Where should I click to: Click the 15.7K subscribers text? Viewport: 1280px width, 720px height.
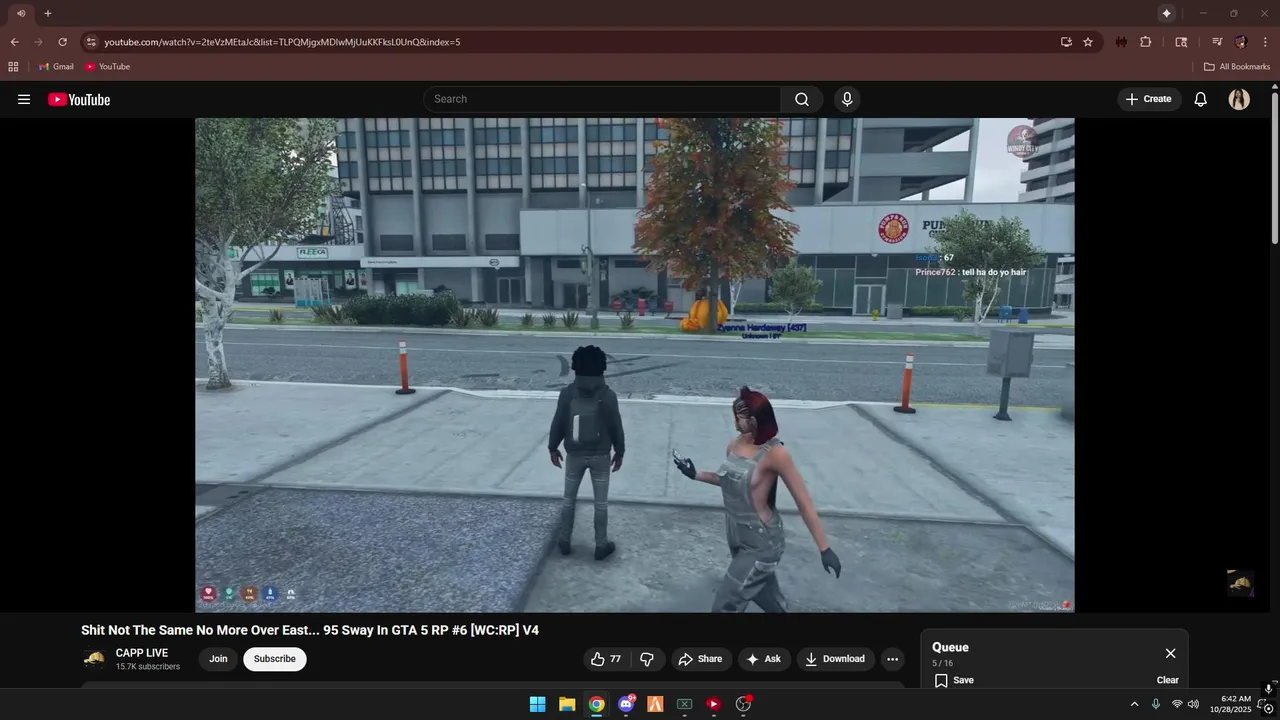point(148,667)
